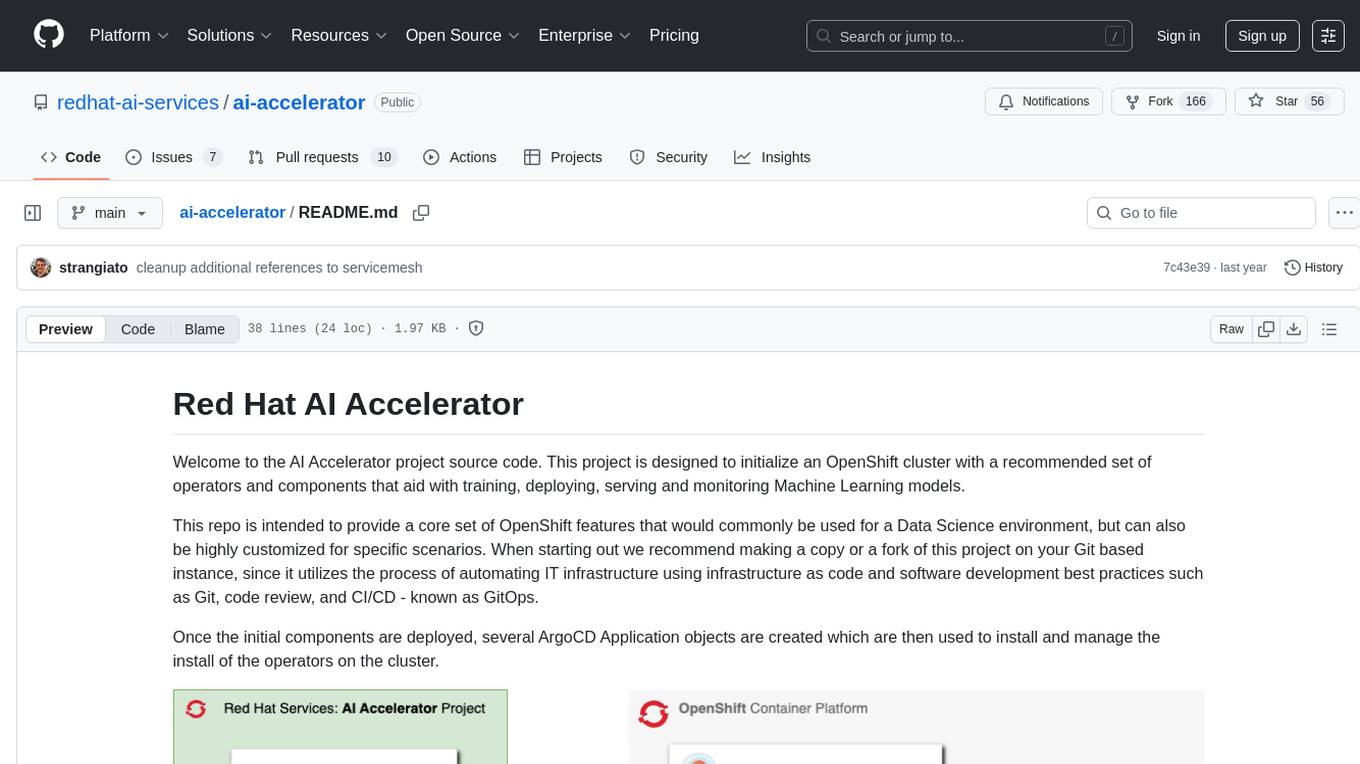Open commit message cleanup additional references
The width and height of the screenshot is (1360, 764).
tap(279, 267)
